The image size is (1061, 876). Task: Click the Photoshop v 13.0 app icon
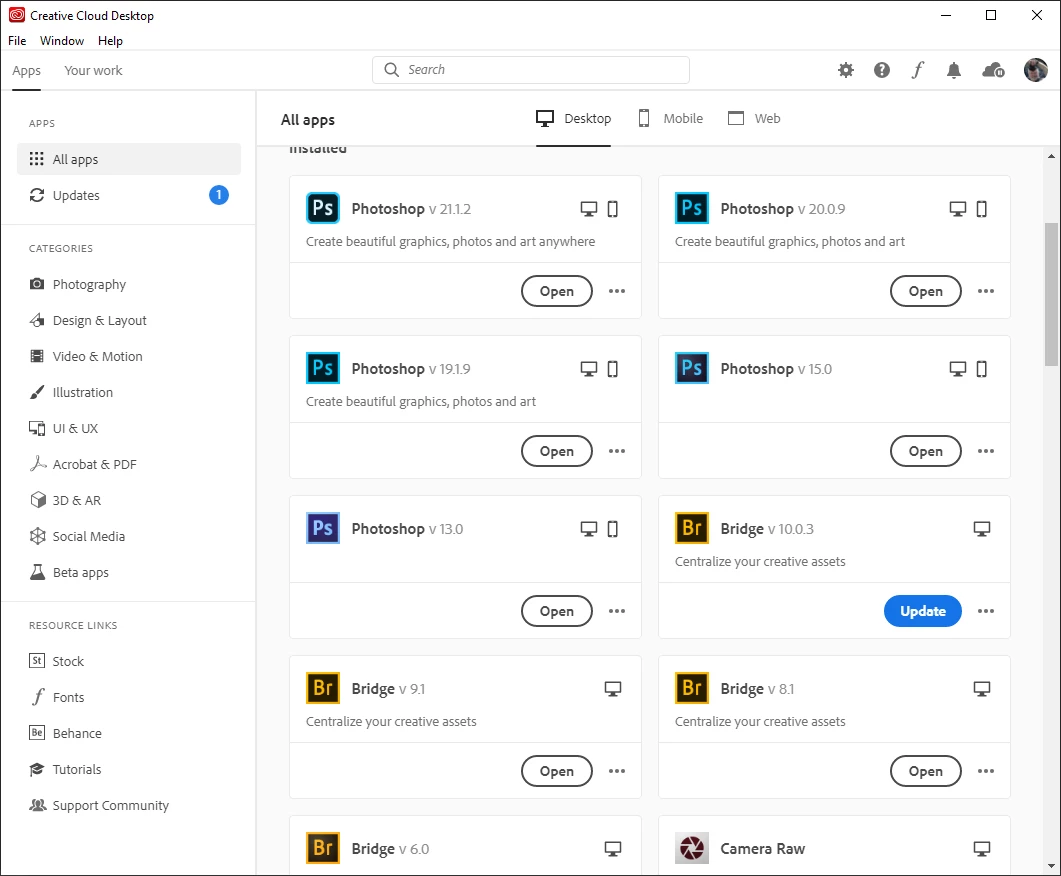323,528
